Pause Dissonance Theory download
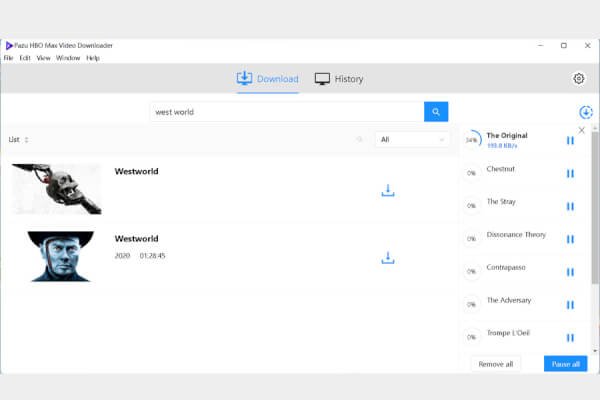600x400 pixels. (x=570, y=239)
